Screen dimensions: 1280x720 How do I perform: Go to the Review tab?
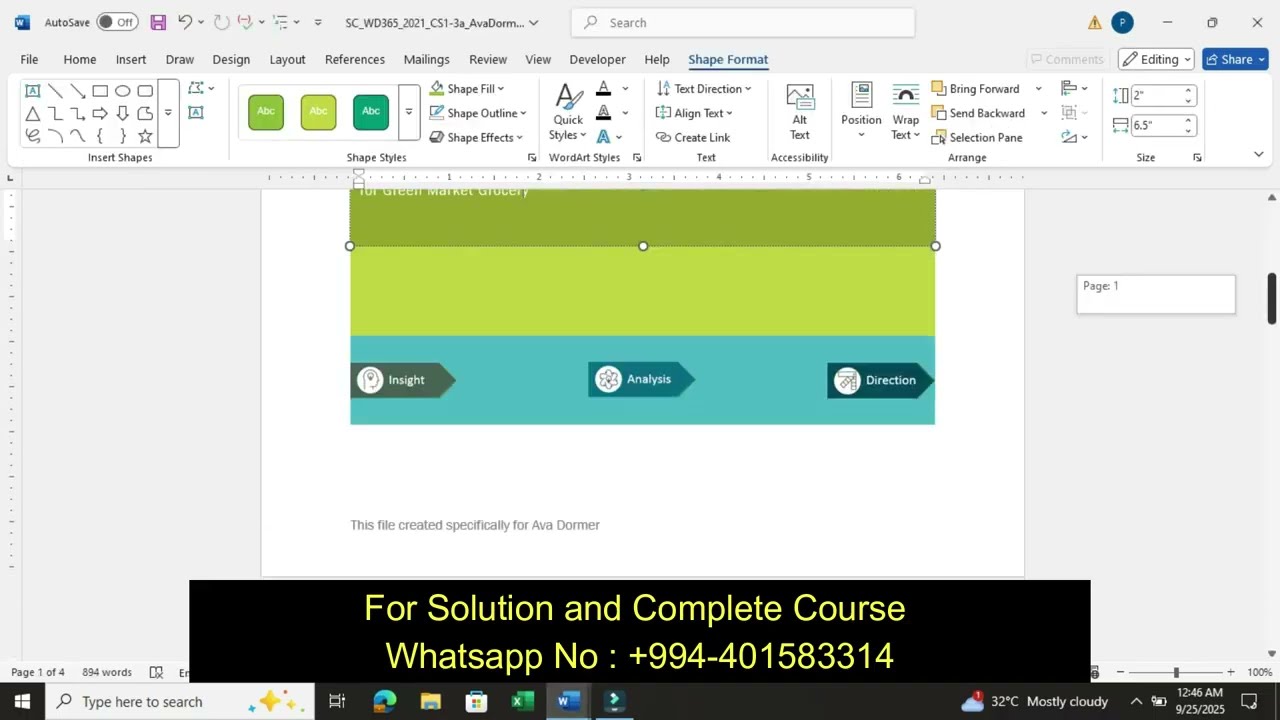pos(488,59)
